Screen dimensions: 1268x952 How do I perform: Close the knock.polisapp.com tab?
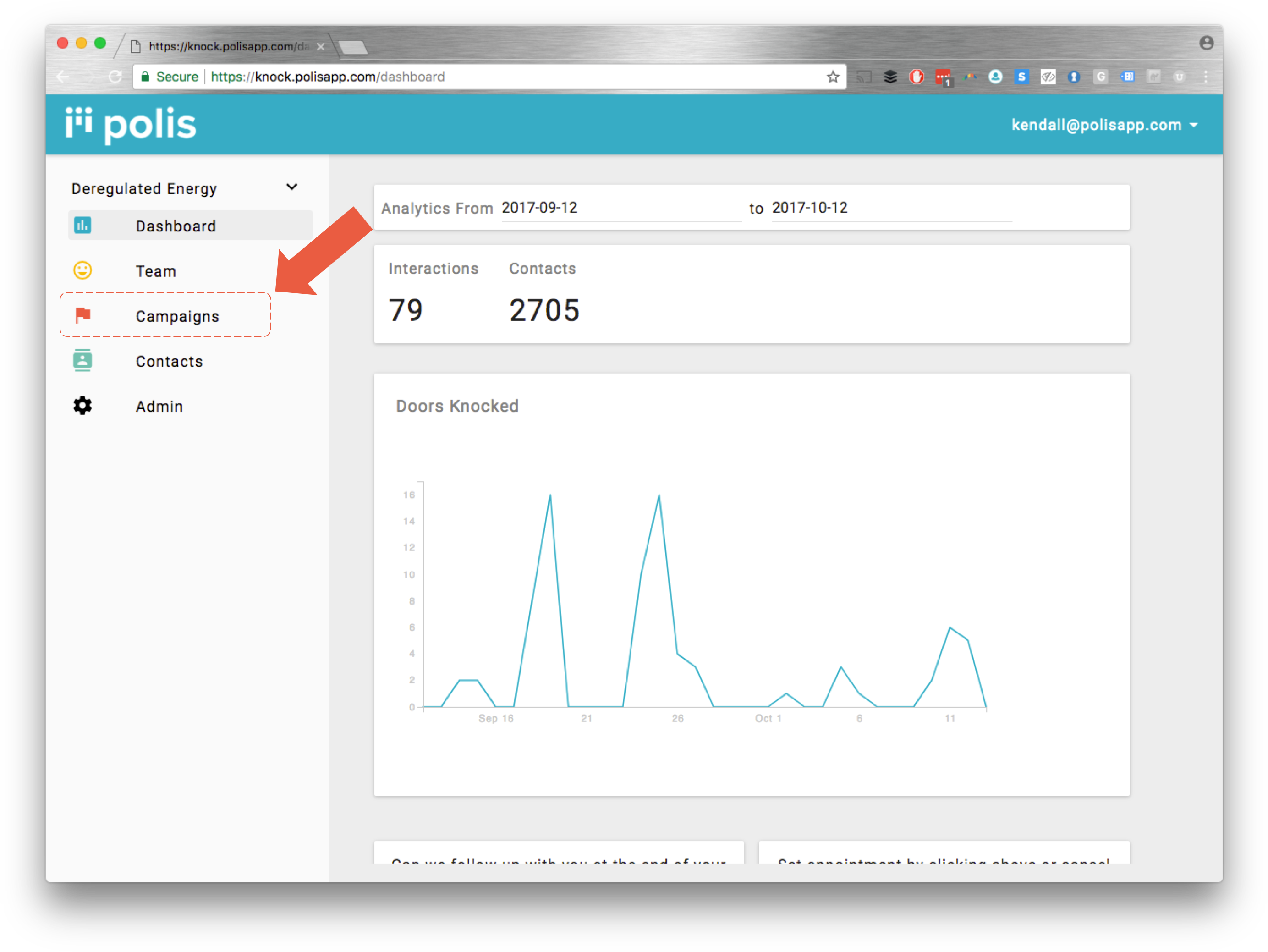tap(321, 46)
